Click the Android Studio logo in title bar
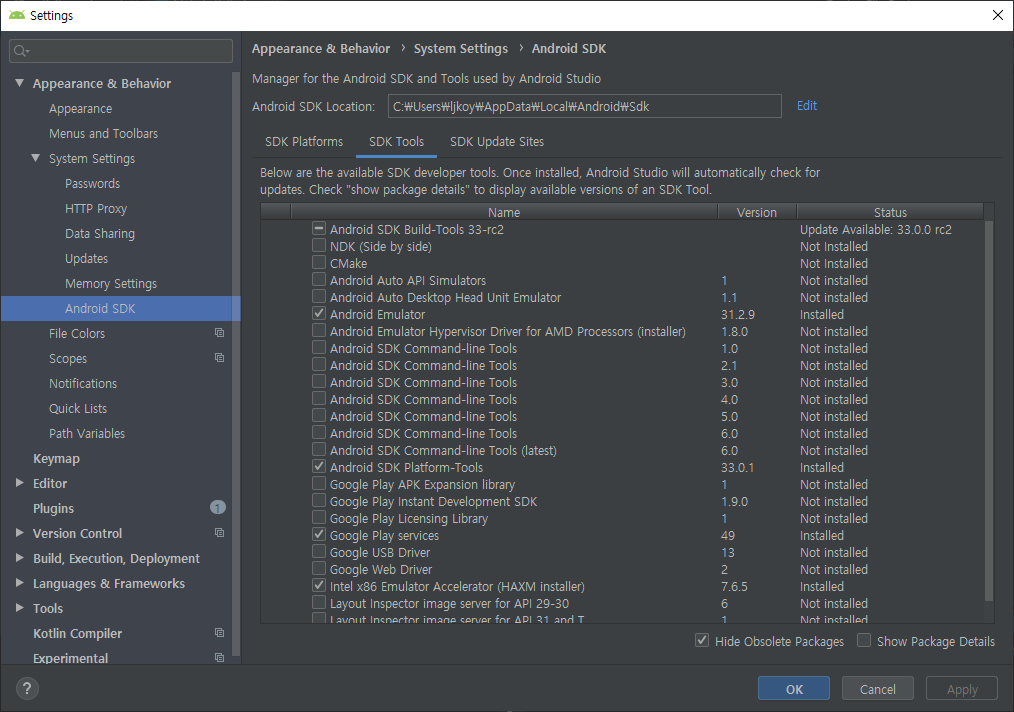The height and width of the screenshot is (712, 1014). [x=16, y=15]
